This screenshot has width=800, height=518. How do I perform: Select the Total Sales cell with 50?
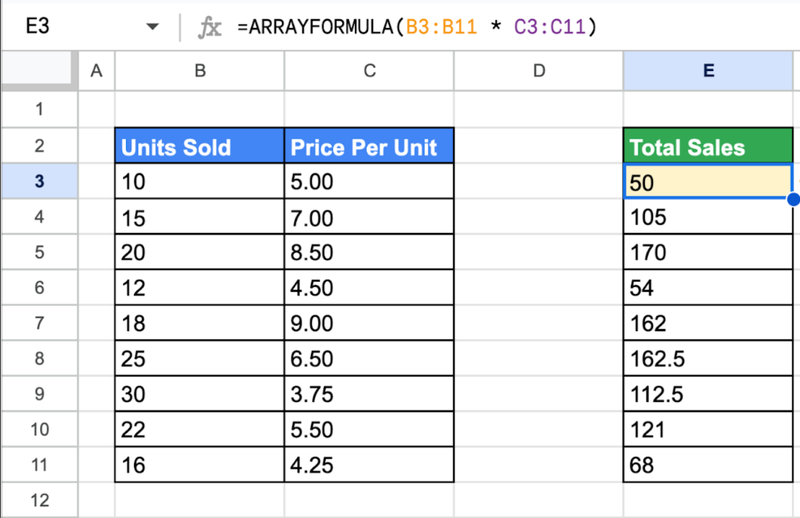point(708,181)
